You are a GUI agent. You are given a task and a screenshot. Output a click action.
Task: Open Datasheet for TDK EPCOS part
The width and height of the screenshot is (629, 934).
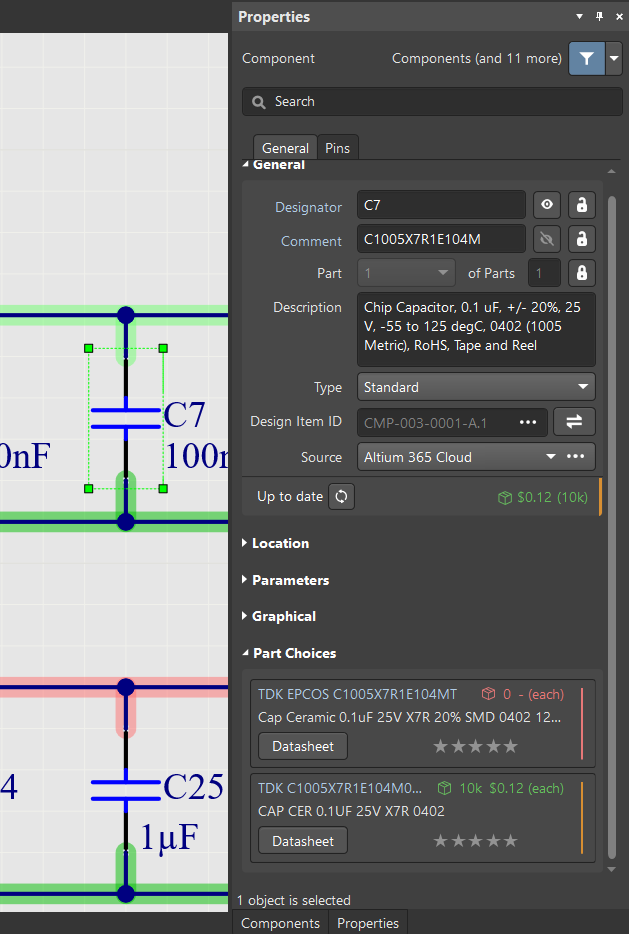point(302,746)
